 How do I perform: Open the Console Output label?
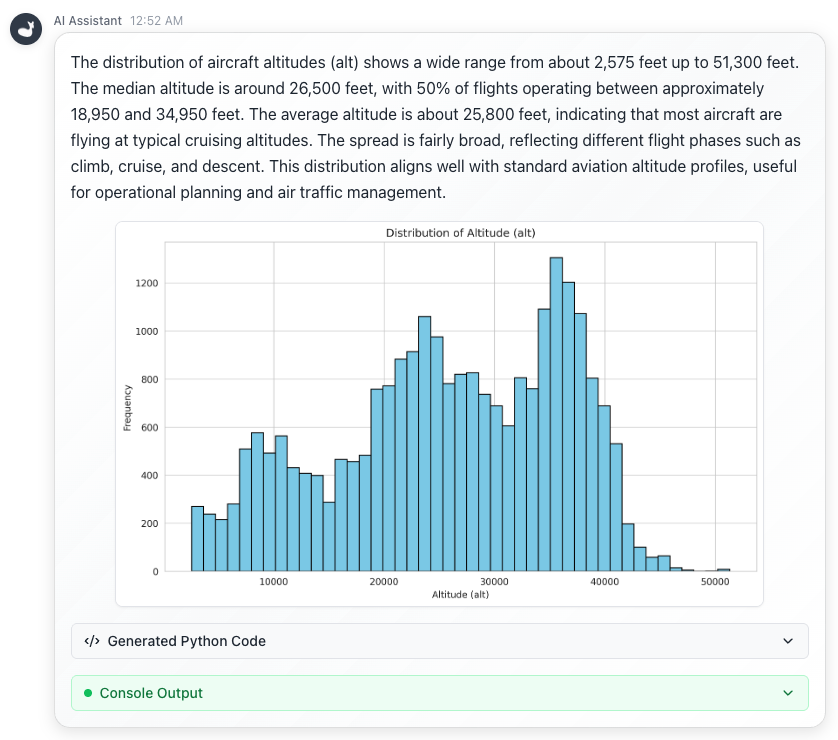151,693
